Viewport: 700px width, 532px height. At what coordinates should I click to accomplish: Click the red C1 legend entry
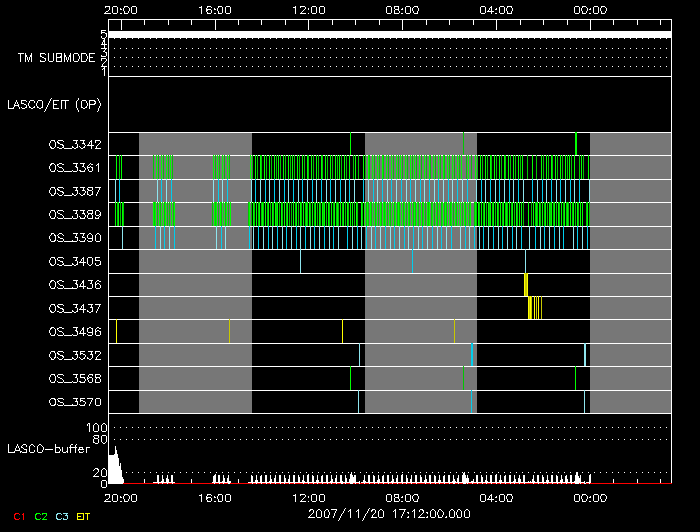tap(18, 516)
